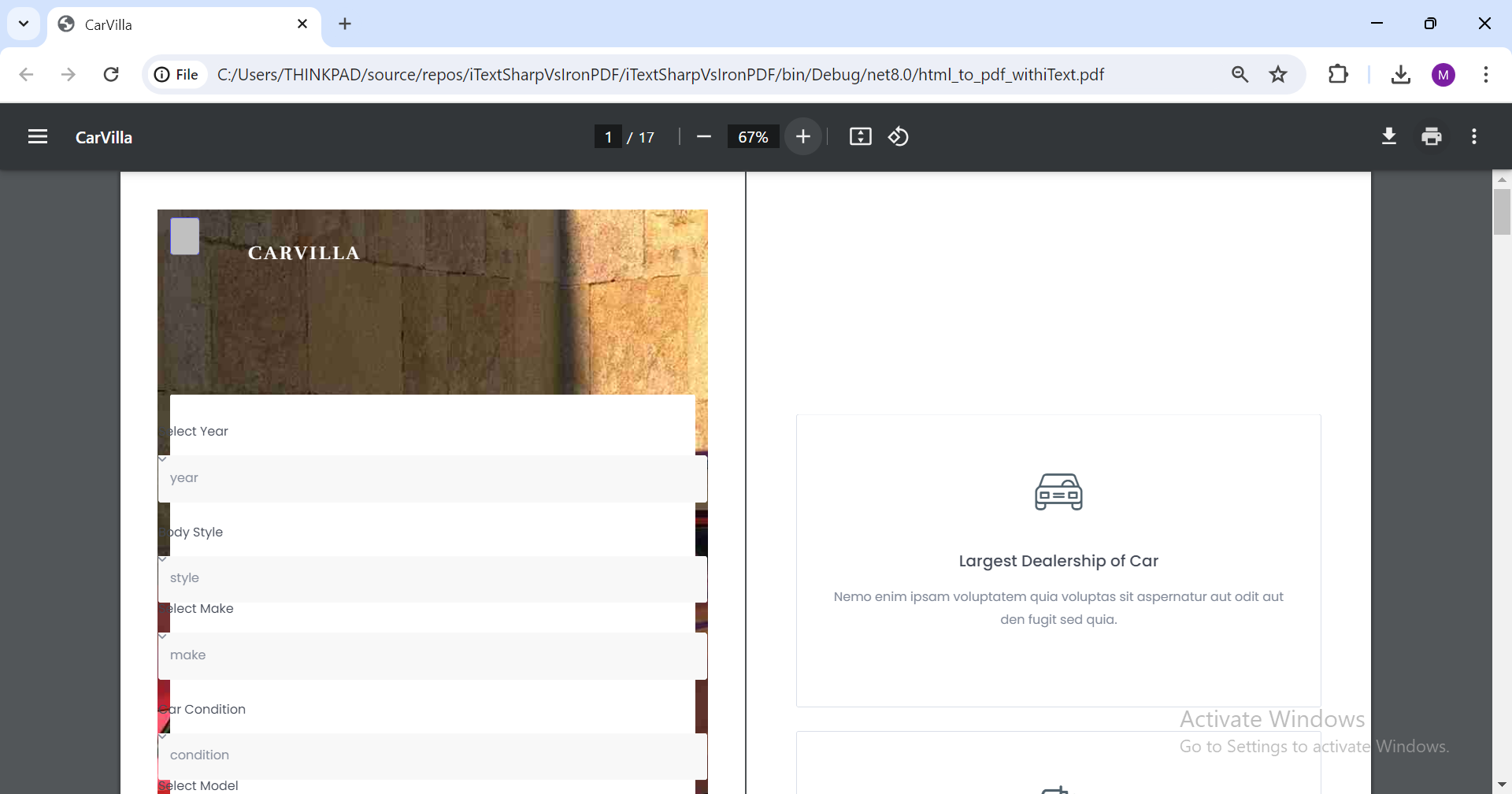The height and width of the screenshot is (794, 1512).
Task: Click the Body Style label
Action: pyautogui.click(x=191, y=532)
